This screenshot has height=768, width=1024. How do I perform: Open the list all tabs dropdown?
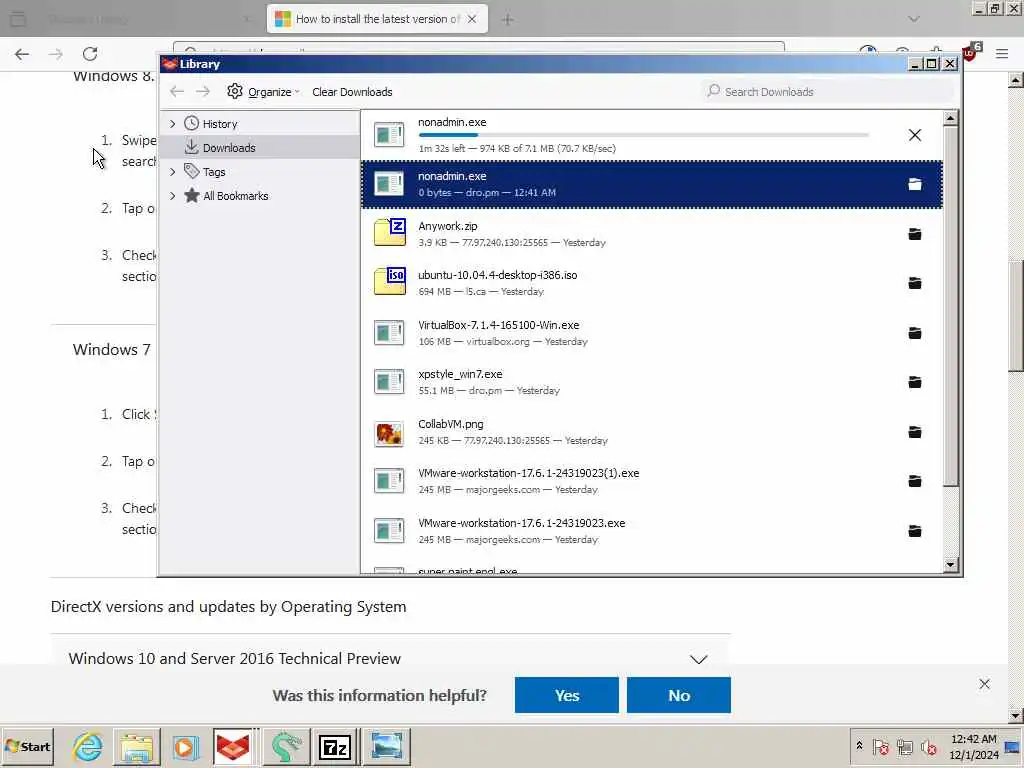(914, 20)
